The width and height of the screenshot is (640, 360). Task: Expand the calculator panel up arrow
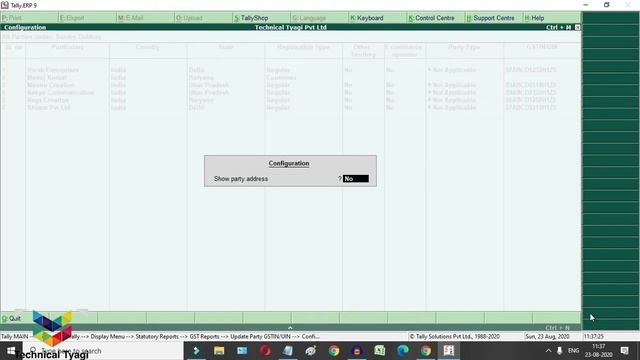click(290, 328)
